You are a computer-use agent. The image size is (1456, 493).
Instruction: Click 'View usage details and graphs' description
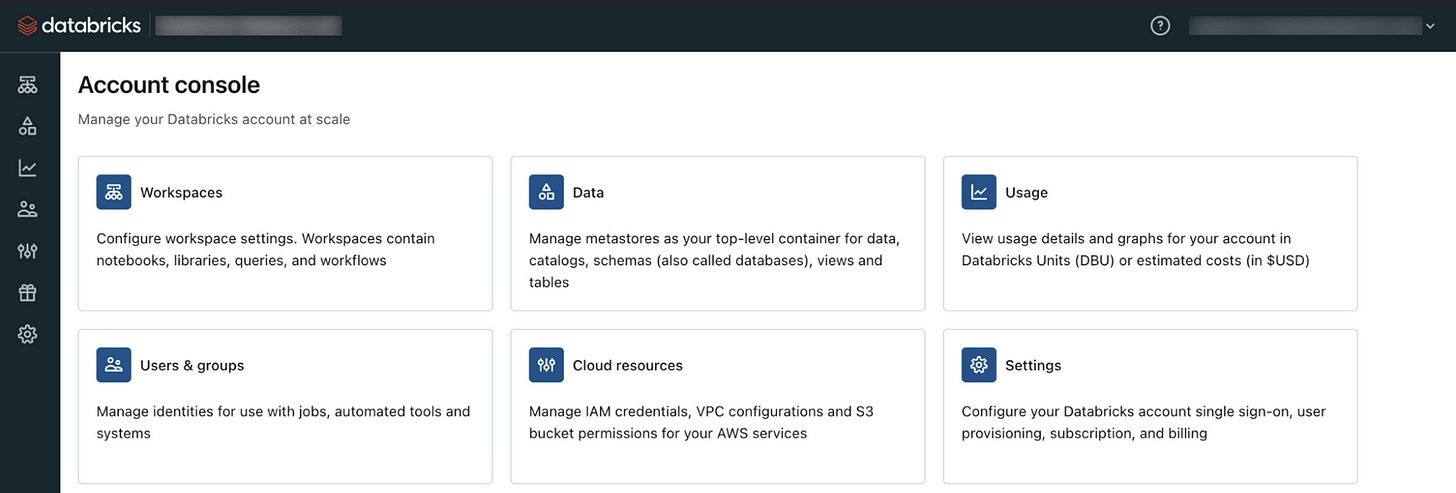pos(1136,249)
